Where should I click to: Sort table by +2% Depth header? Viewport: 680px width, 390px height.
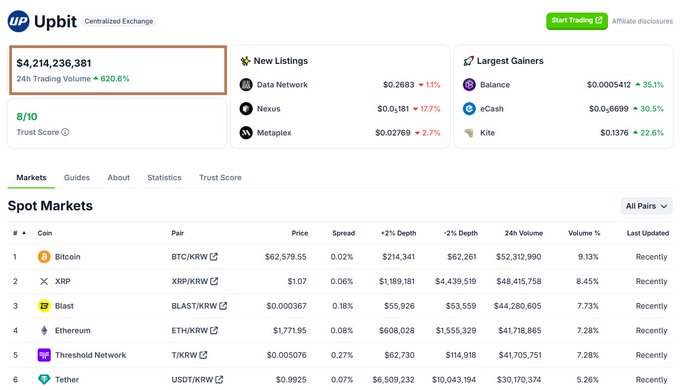point(399,233)
